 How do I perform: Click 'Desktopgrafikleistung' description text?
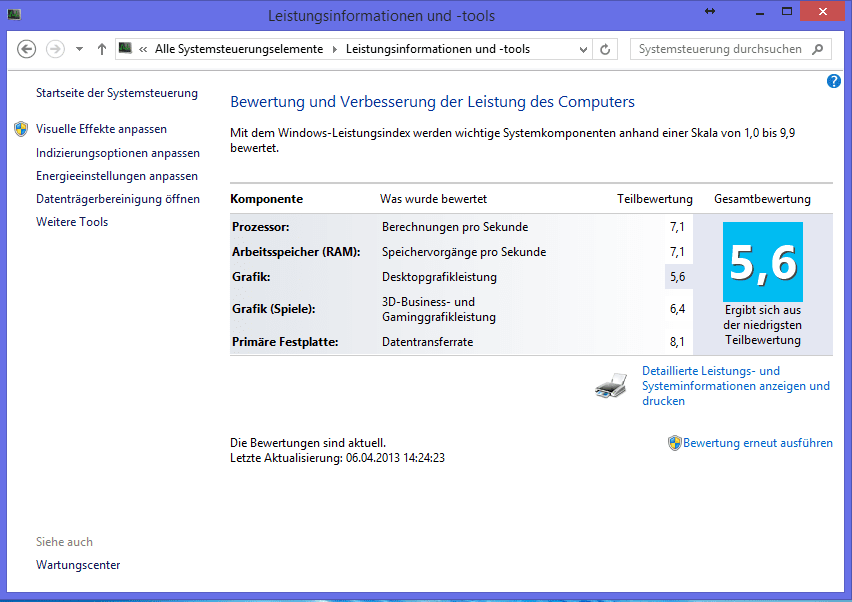point(439,277)
